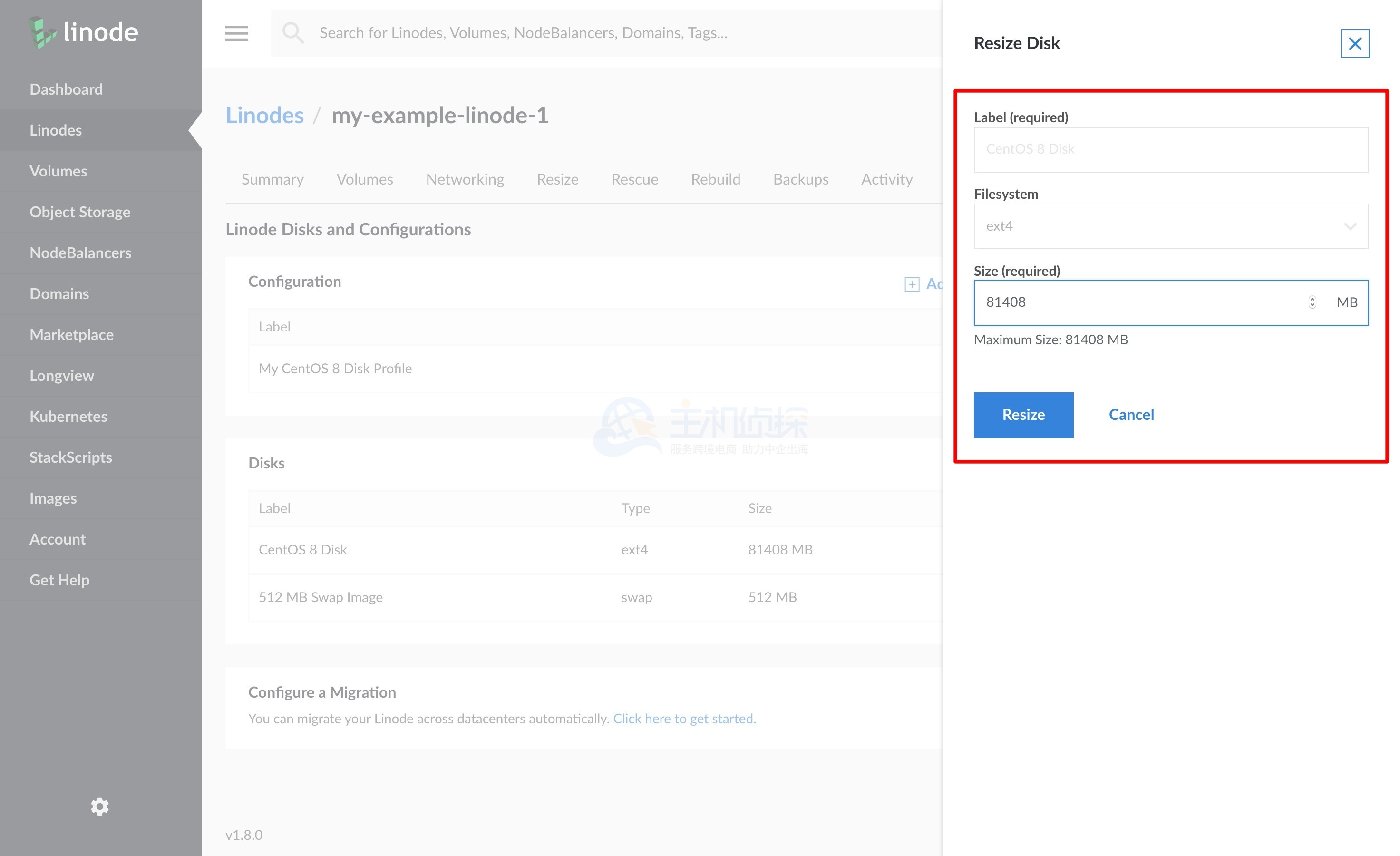This screenshot has height=856, width=1400.
Task: Focus the Label input field
Action: 1170,149
